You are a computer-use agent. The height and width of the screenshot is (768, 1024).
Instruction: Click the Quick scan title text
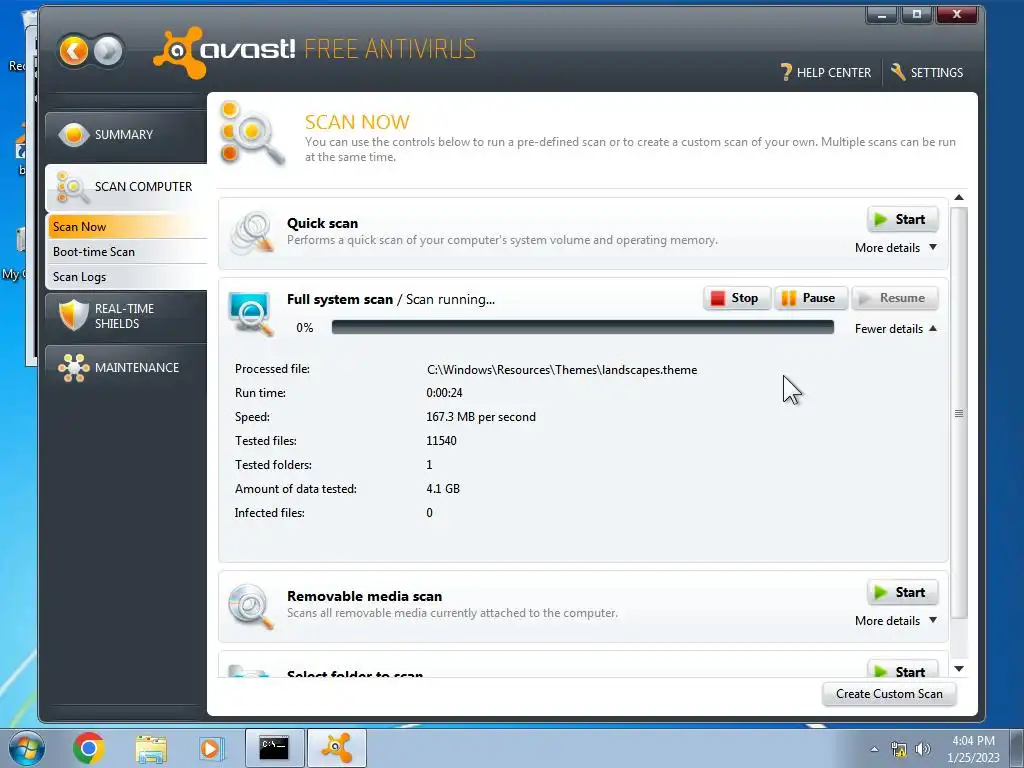(323, 223)
